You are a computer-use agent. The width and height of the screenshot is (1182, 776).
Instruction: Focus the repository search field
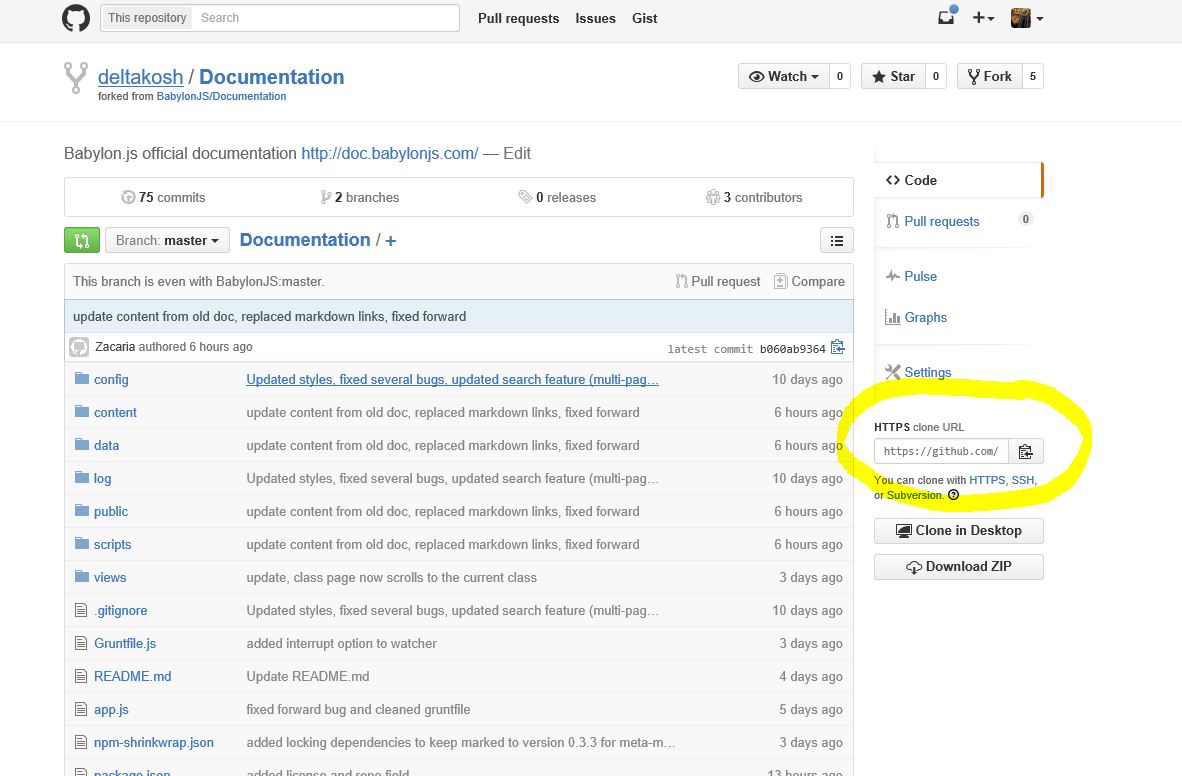click(x=326, y=17)
